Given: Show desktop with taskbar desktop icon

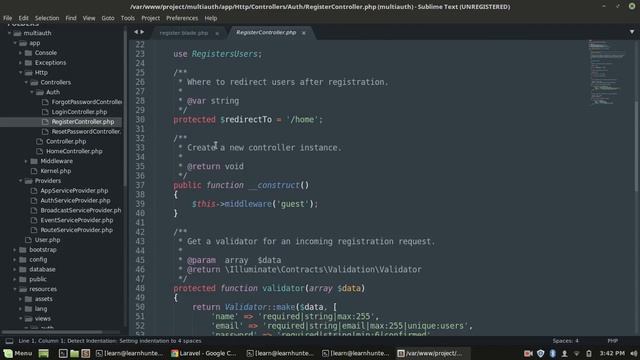Looking at the screenshot, I should (44, 353).
